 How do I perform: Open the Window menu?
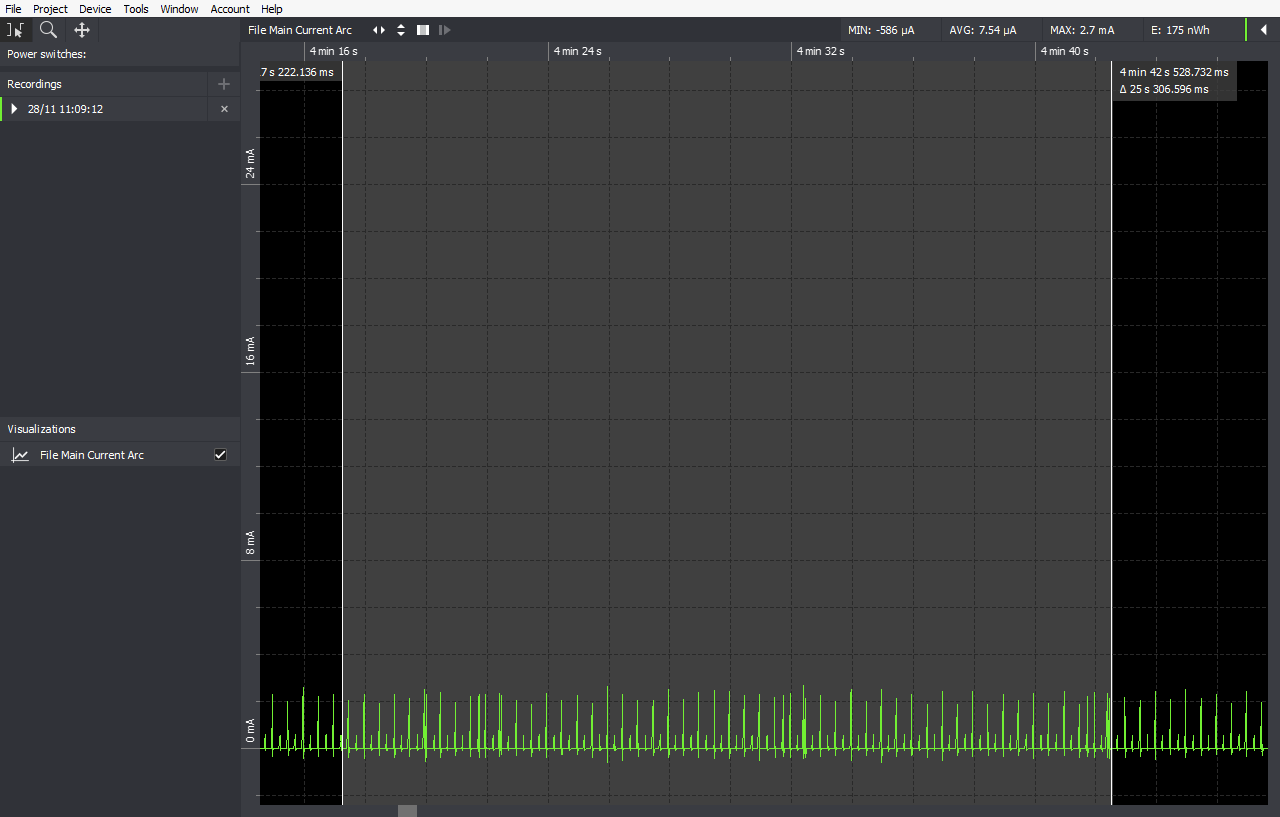pos(179,9)
